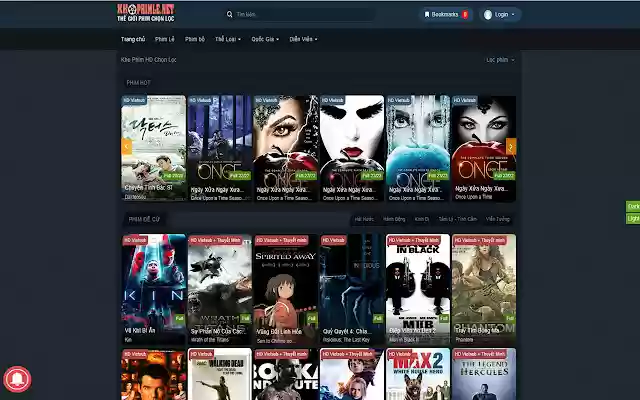Open the Insidious: The Last Key poster

(x=352, y=289)
